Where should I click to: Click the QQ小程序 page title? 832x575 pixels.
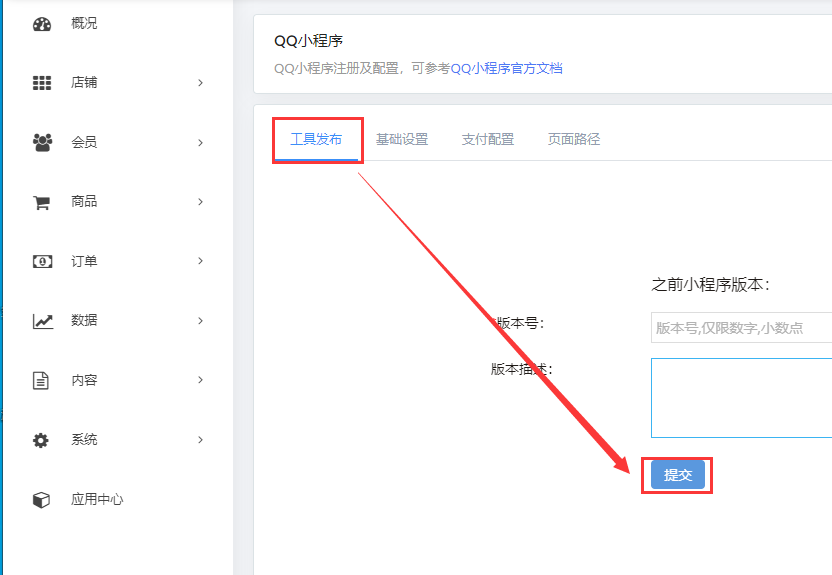(x=308, y=41)
